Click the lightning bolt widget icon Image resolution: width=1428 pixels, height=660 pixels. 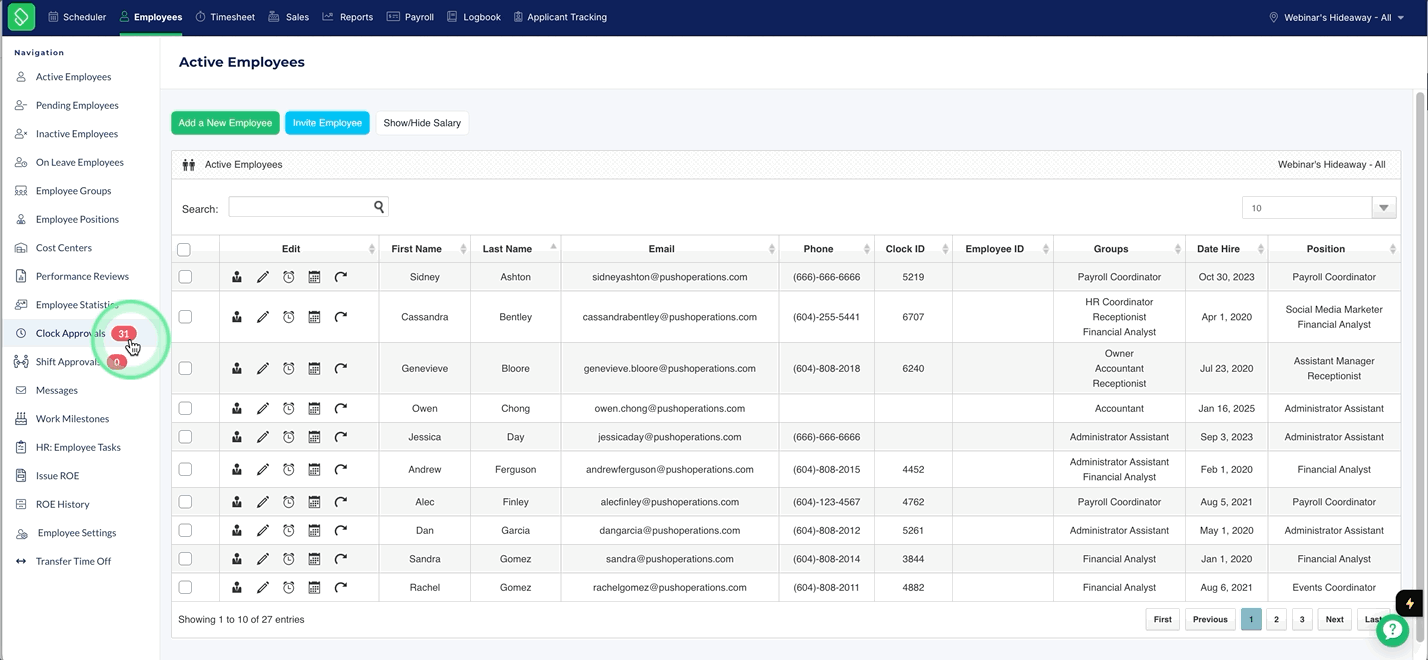[x=1409, y=603]
